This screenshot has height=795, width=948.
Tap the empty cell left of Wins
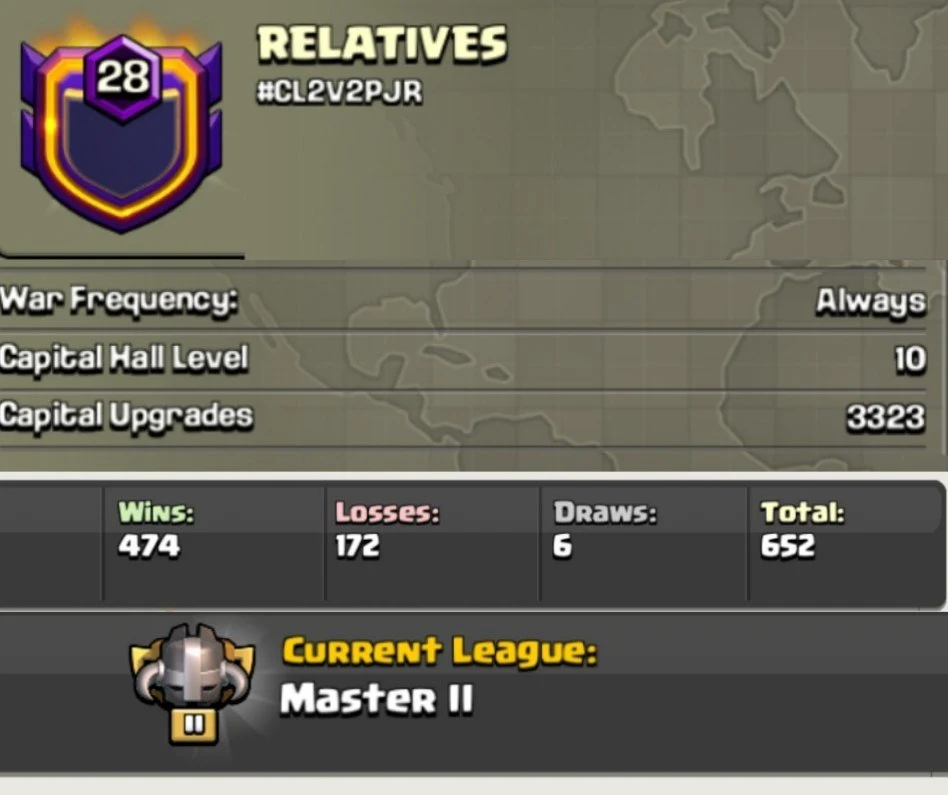pyautogui.click(x=51, y=542)
